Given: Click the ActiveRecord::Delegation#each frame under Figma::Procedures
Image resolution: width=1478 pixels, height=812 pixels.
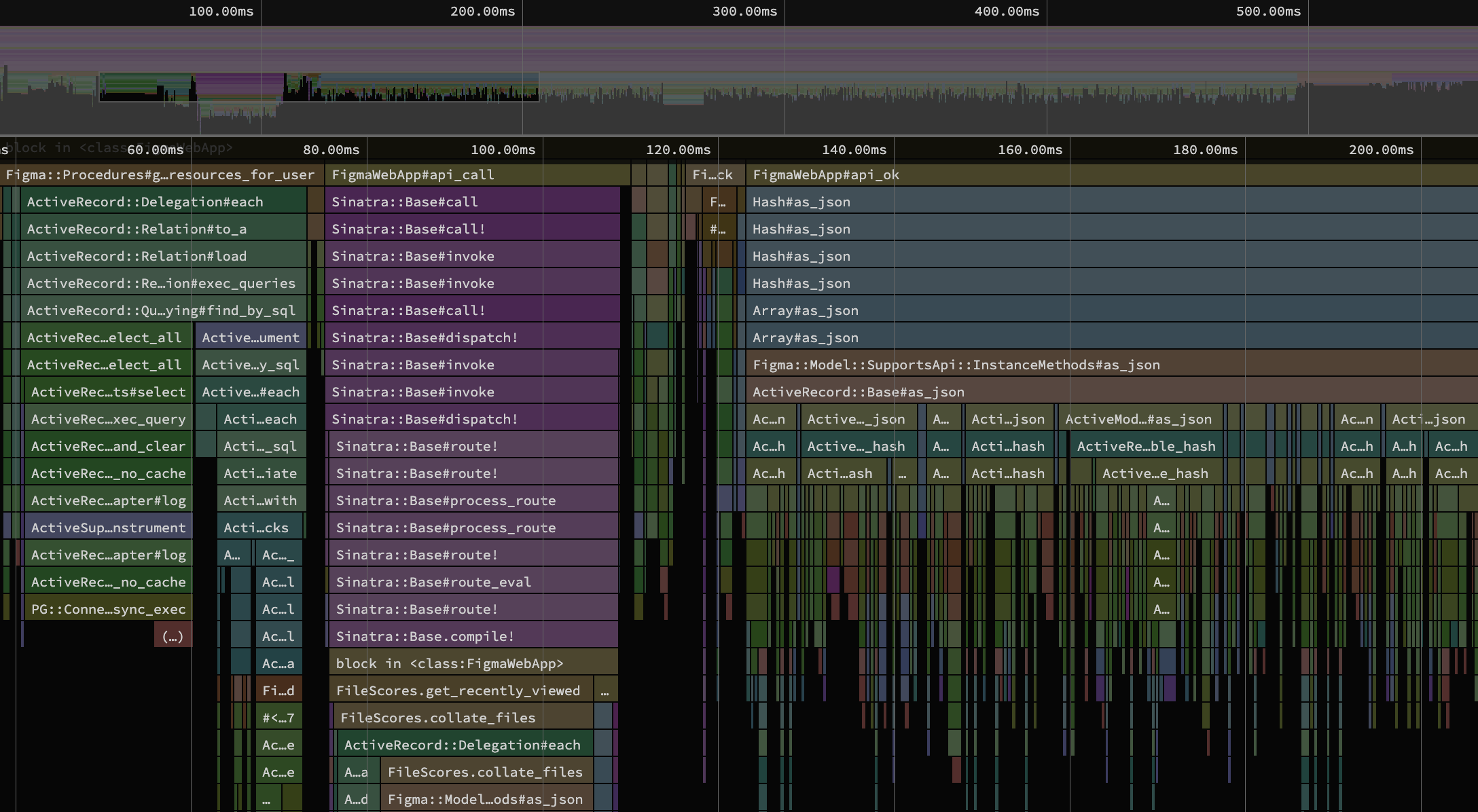Looking at the screenshot, I should tap(164, 202).
